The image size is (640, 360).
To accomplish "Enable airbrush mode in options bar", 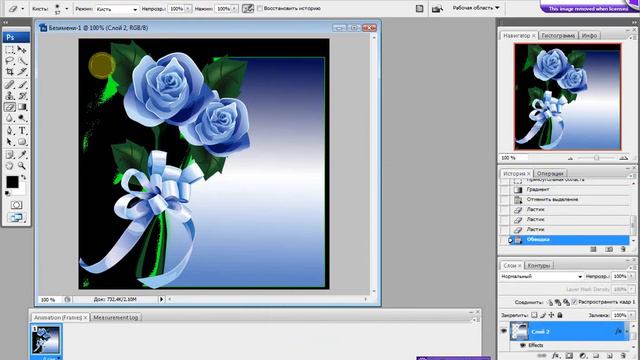I will coord(248,8).
